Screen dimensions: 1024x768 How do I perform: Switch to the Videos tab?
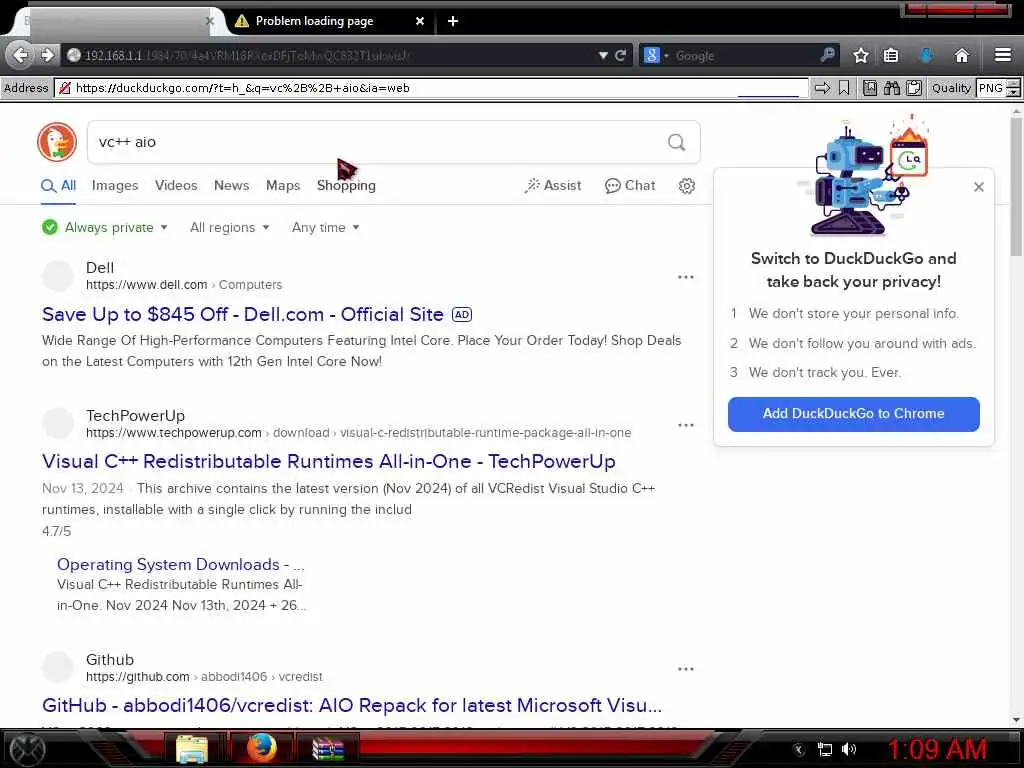[176, 185]
